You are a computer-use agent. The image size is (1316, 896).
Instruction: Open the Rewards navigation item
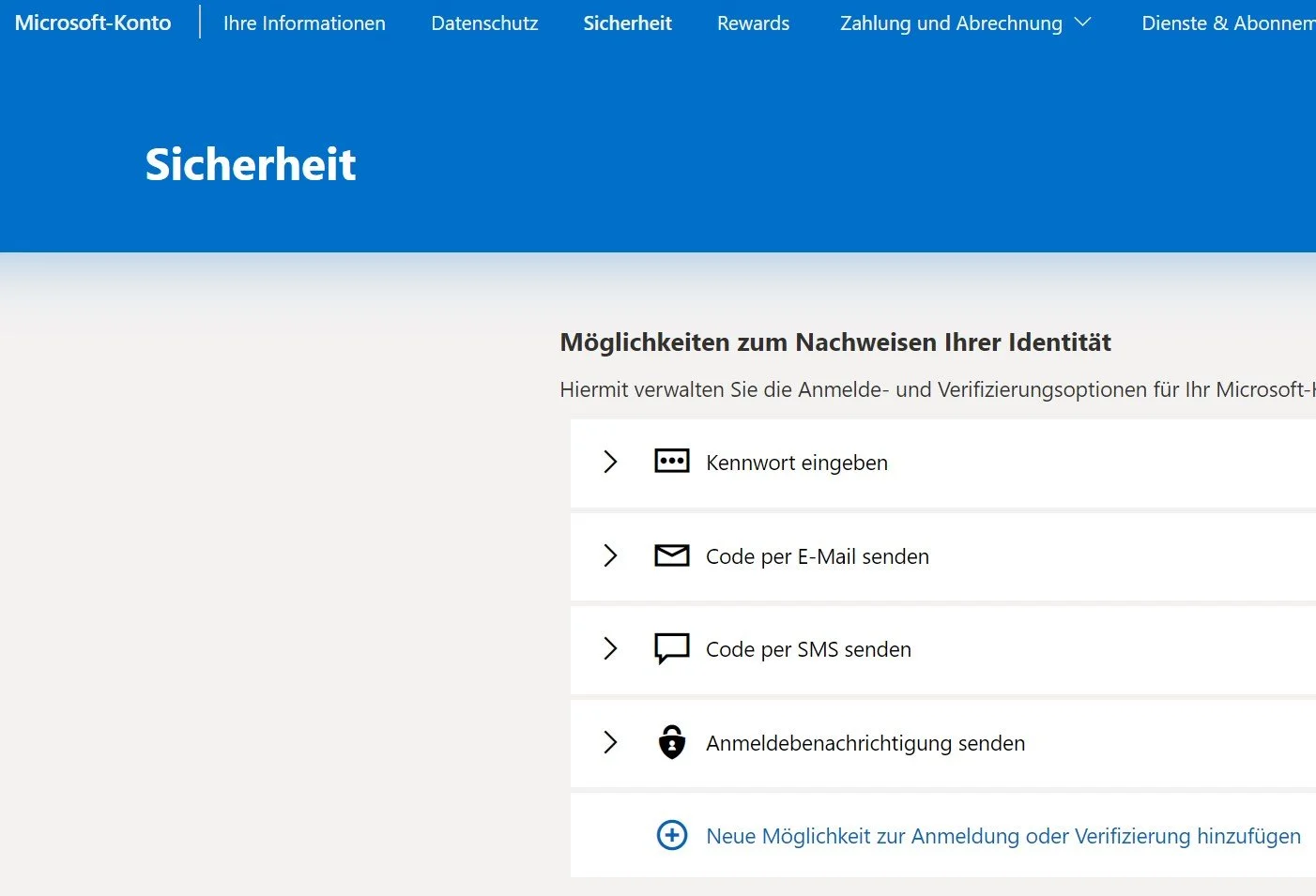[753, 23]
